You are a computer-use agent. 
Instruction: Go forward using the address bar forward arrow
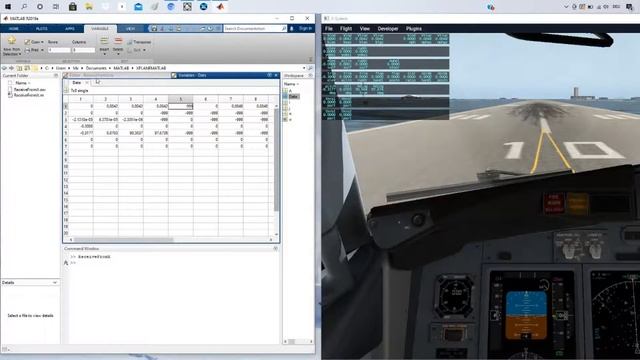(11, 68)
